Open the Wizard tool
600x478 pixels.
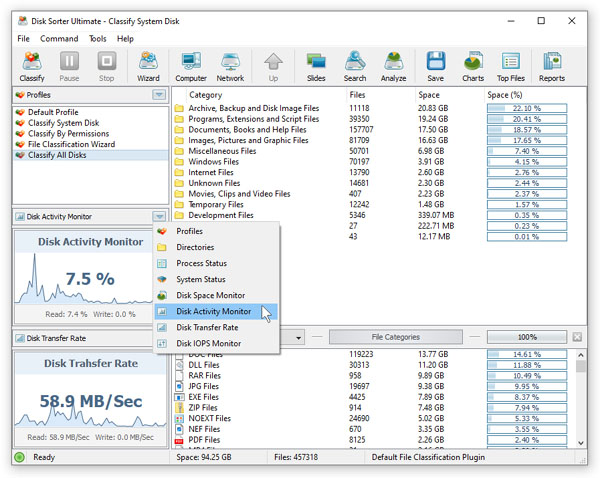click(148, 67)
